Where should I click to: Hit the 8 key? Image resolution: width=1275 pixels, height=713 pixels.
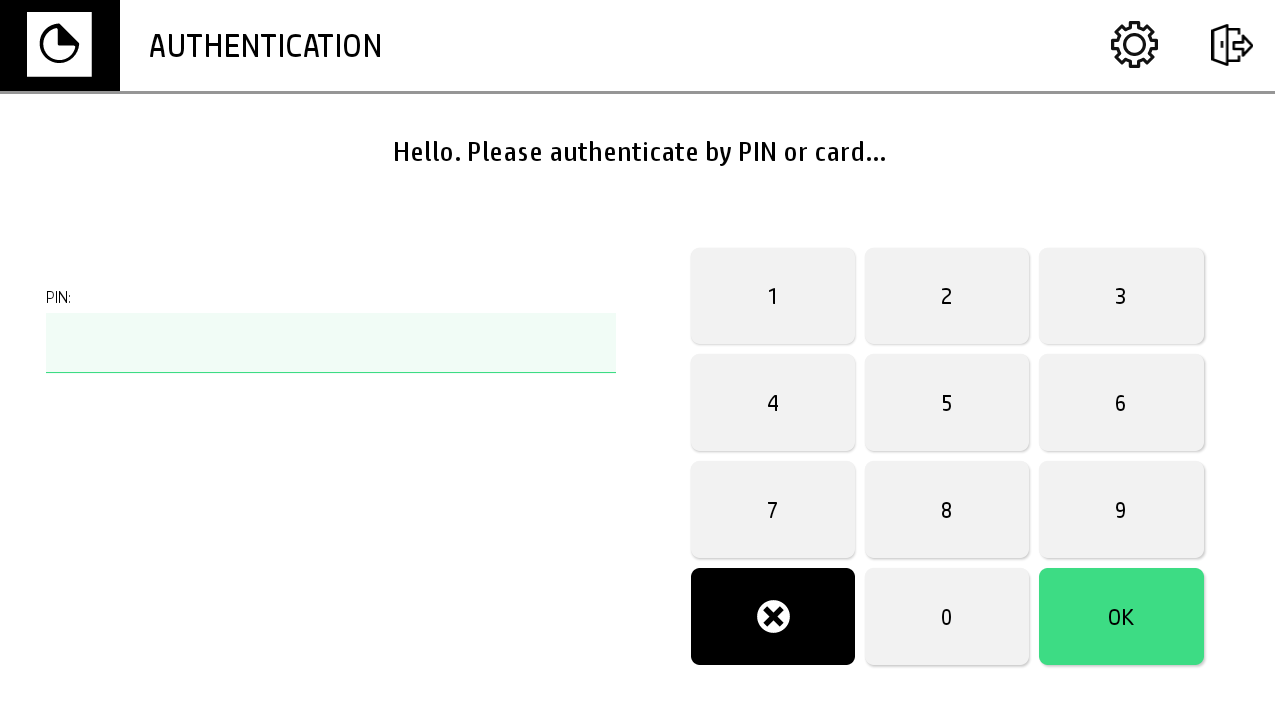tap(947, 510)
